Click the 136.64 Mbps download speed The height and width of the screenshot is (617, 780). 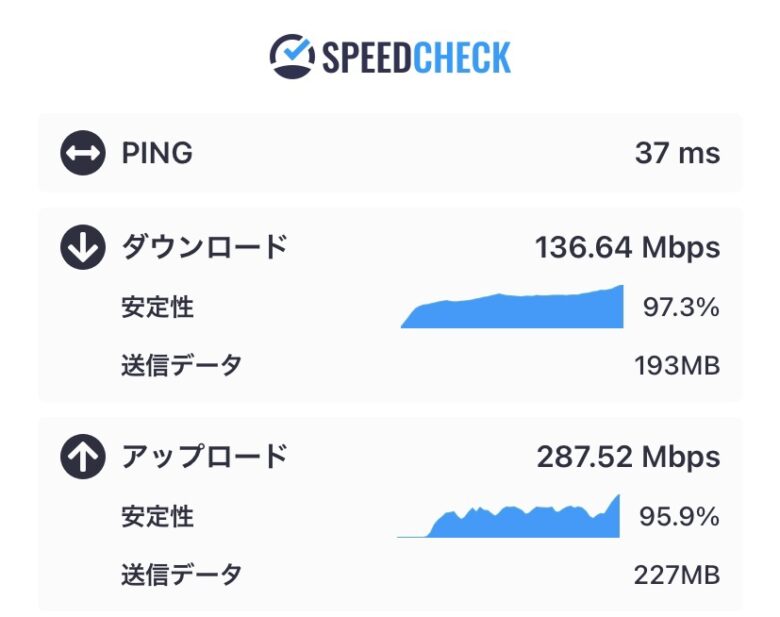point(627,247)
